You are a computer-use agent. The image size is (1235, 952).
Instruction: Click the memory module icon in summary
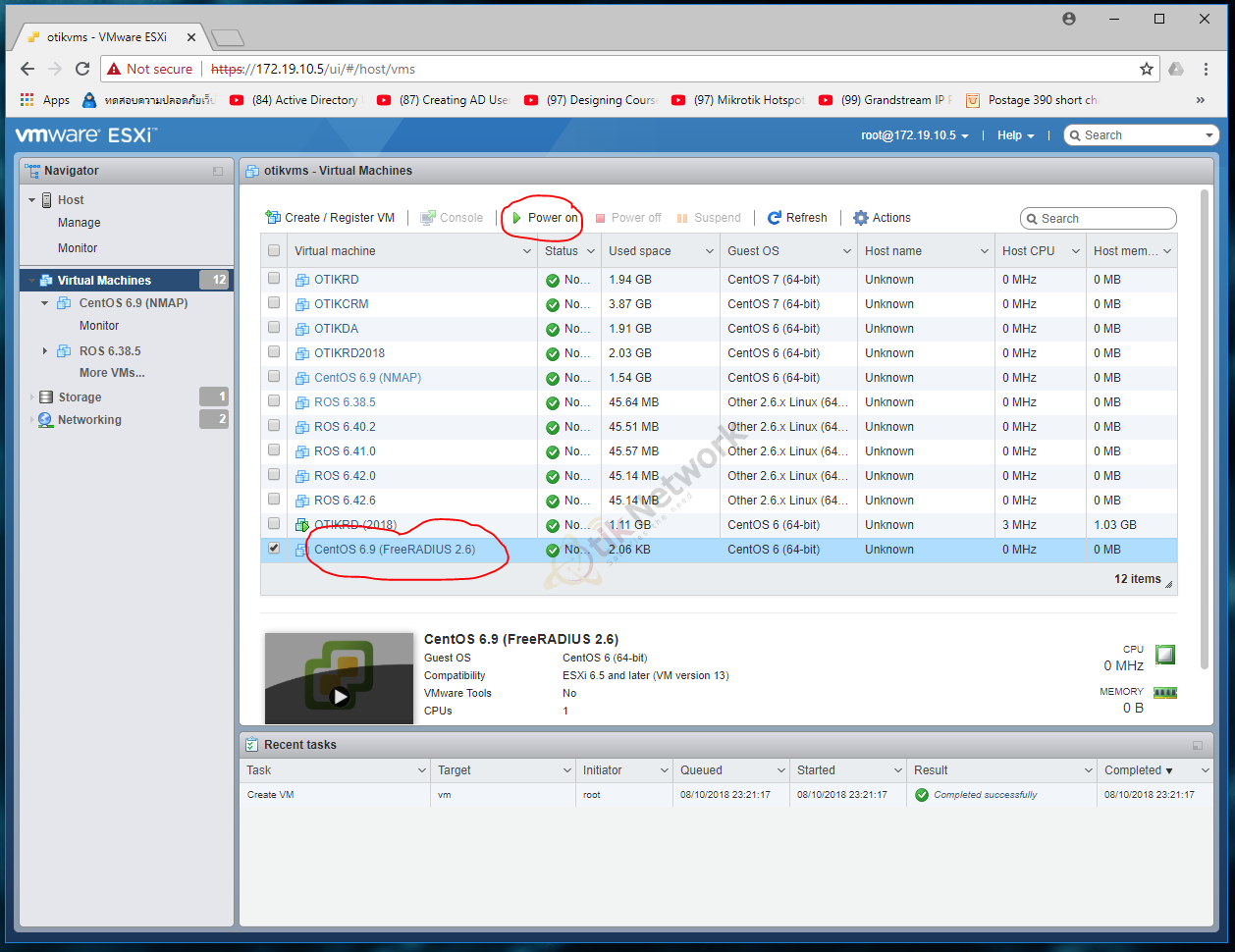1165,692
